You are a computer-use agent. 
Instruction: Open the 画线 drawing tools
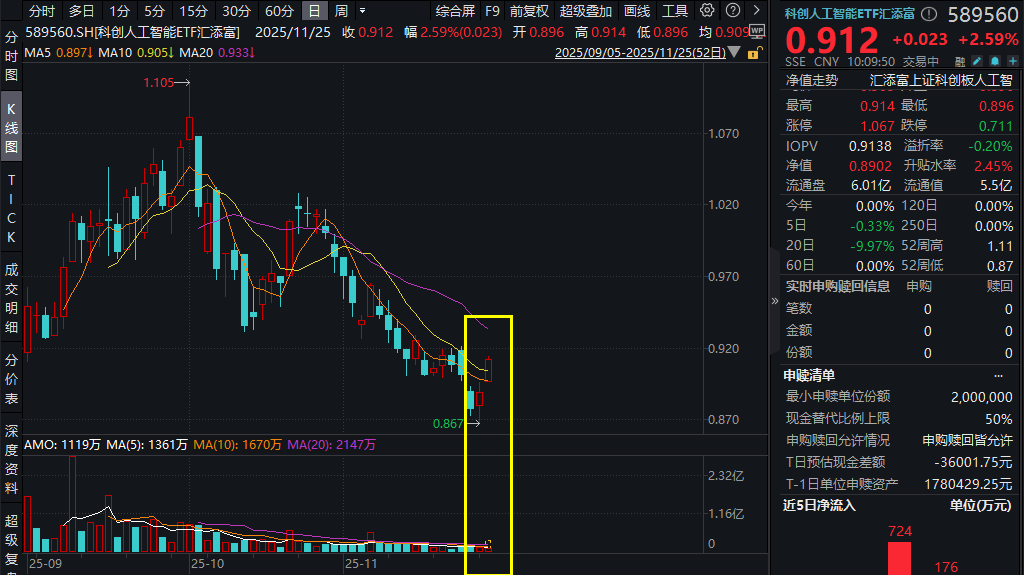tap(636, 11)
